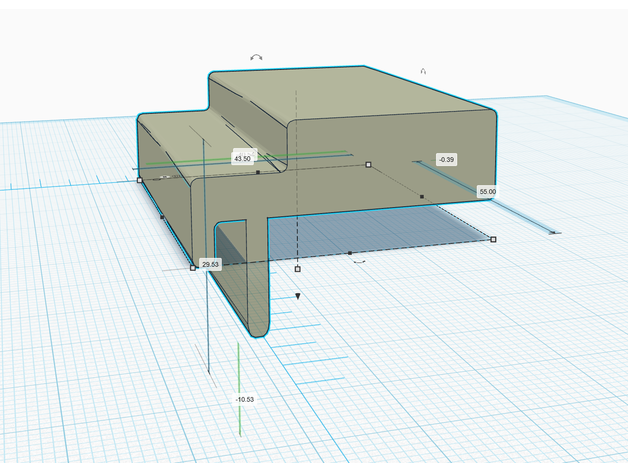Screen dimensions: 628x472
Task: Click the curved rotation arrow below the front dashed edge
Action: click(x=359, y=262)
